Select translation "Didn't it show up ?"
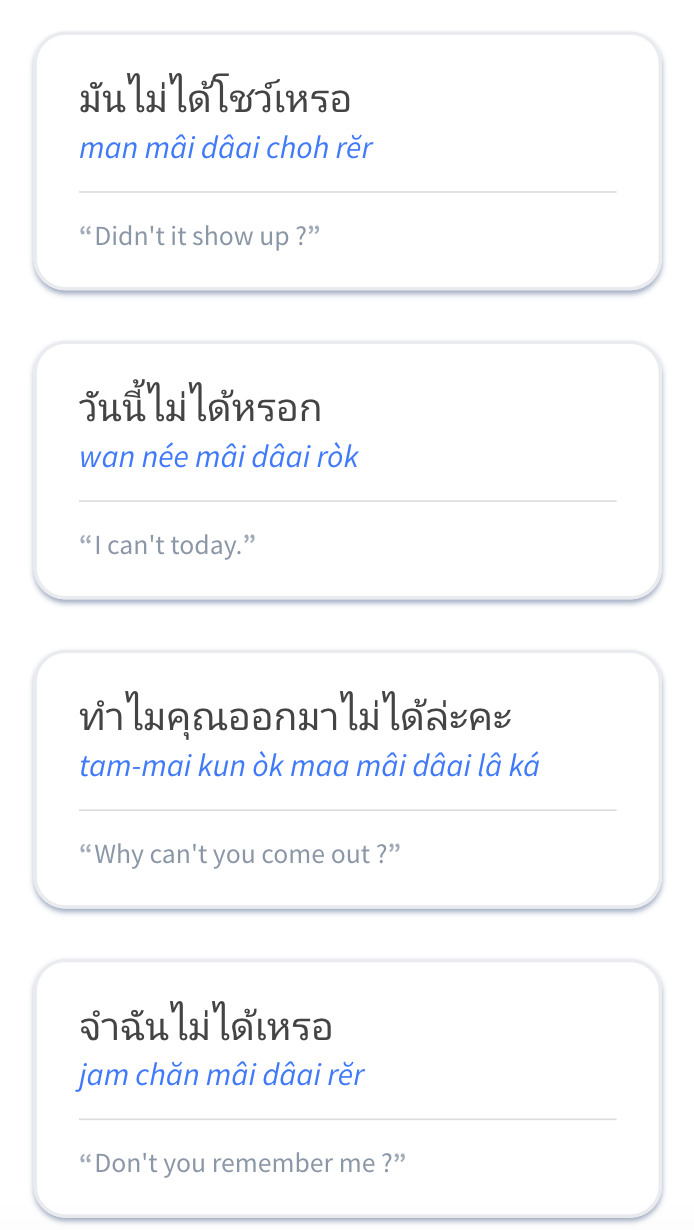694x1230 pixels. coord(199,237)
